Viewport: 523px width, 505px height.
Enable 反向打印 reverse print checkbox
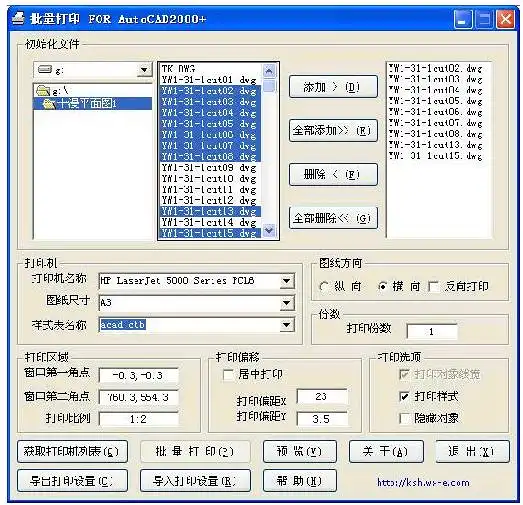(434, 287)
